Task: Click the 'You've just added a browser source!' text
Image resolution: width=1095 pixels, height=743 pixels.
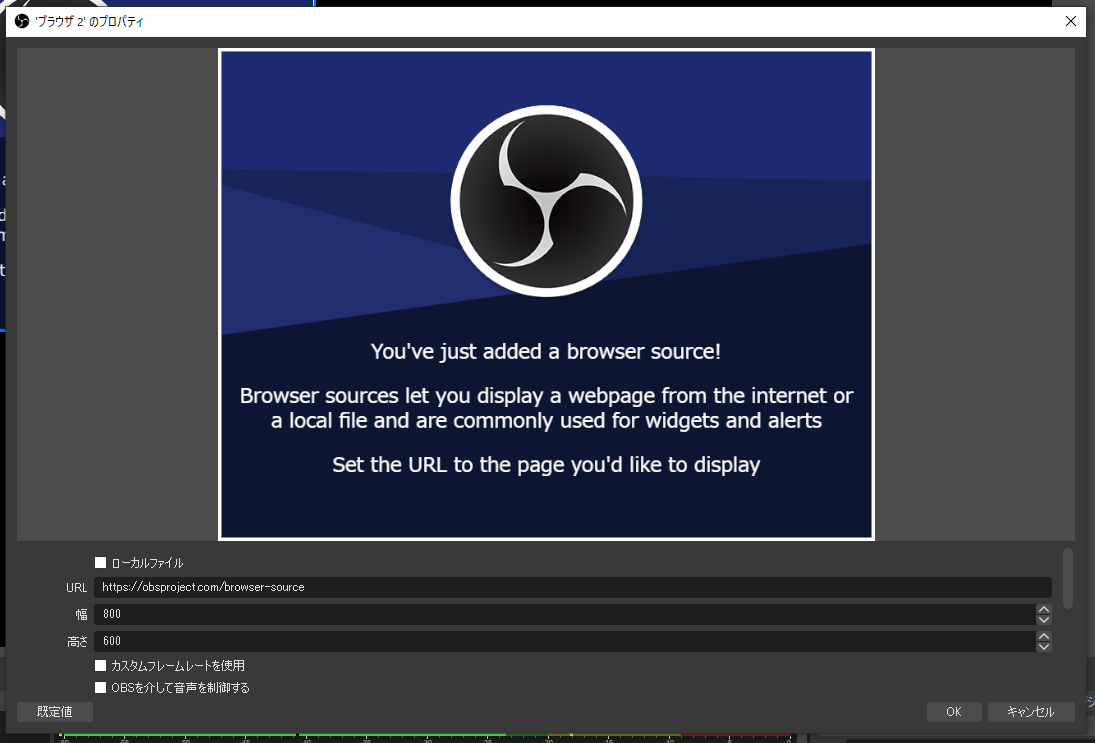Action: point(545,351)
